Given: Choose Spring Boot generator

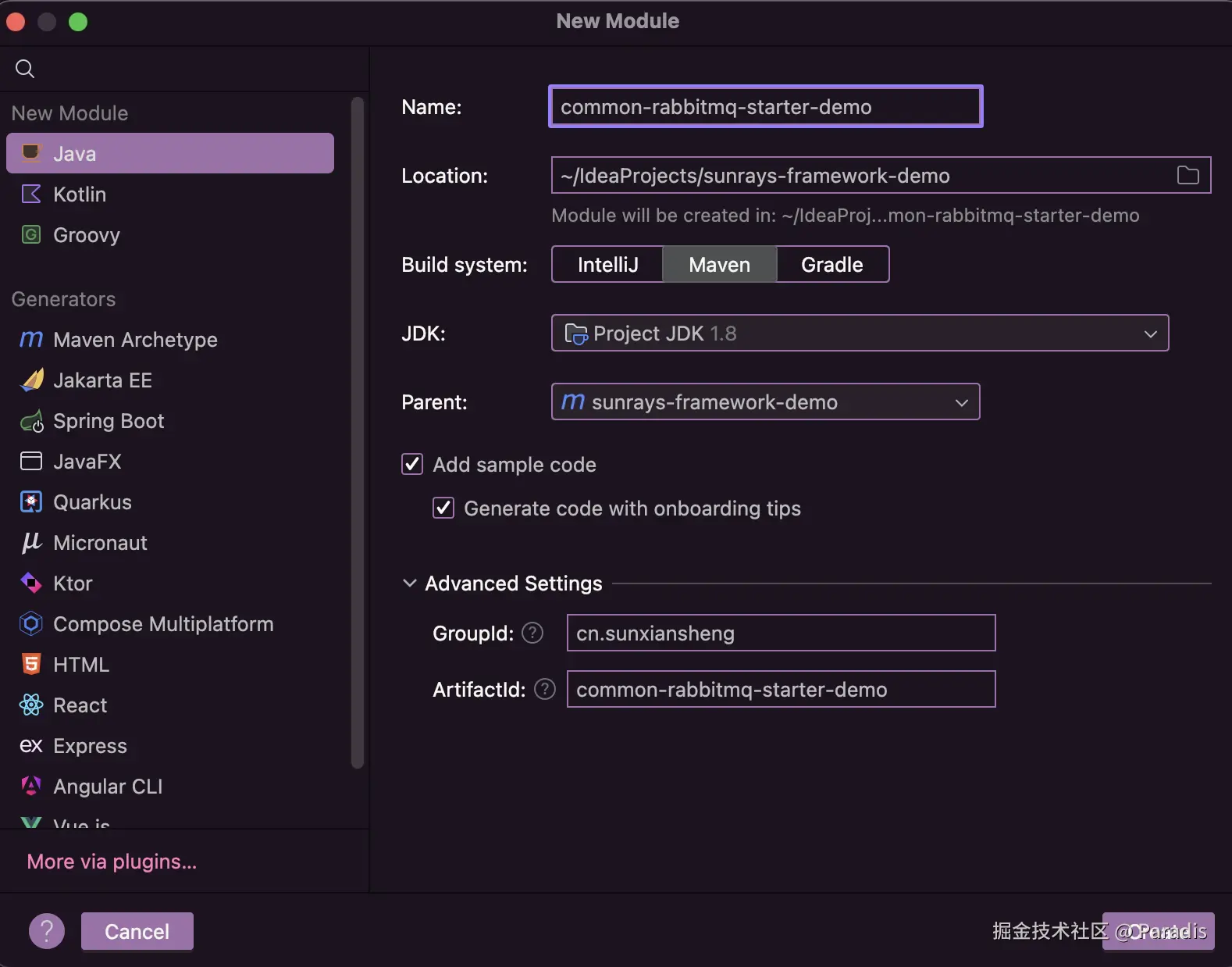Looking at the screenshot, I should pos(170,420).
